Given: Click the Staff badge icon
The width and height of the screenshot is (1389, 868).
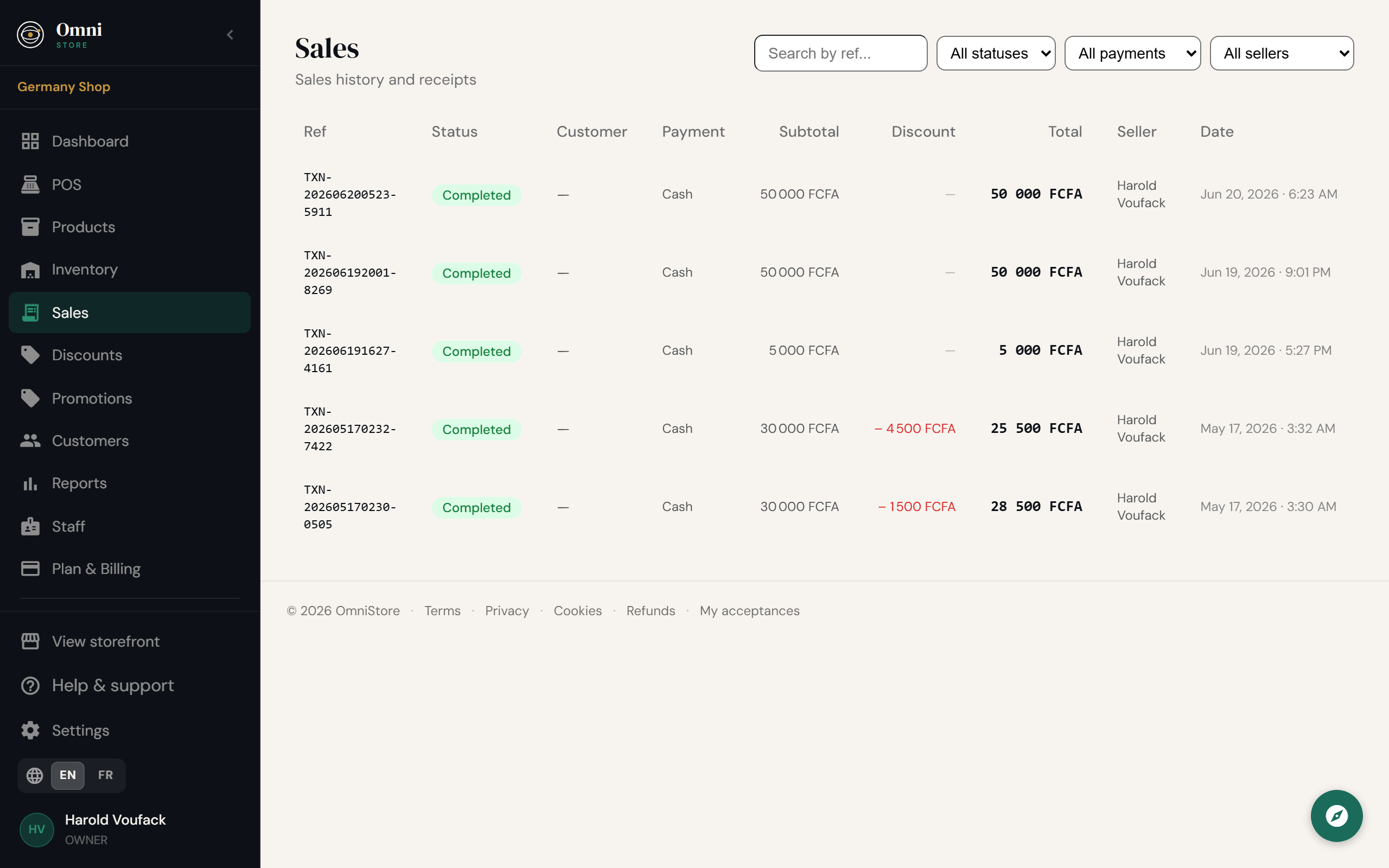Looking at the screenshot, I should coord(30,526).
